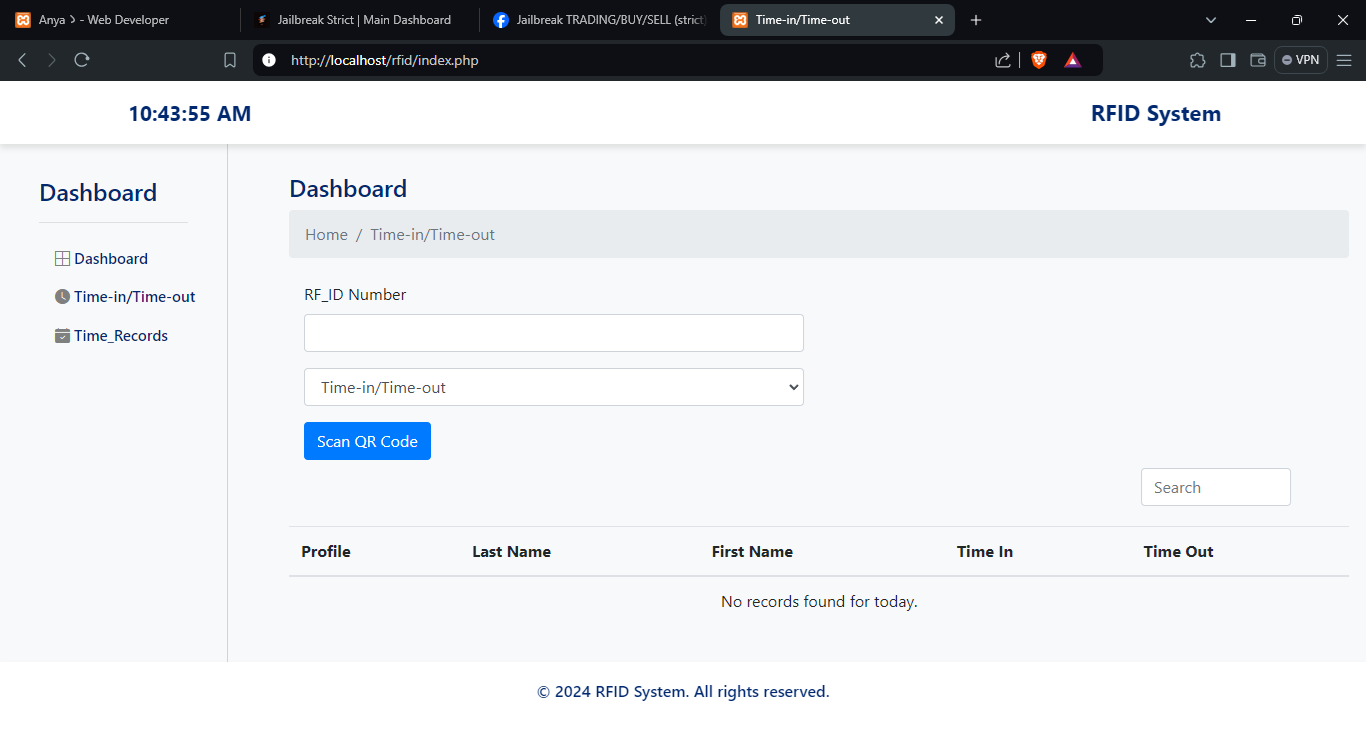
Task: Click the share page icon in address bar
Action: tap(1003, 60)
